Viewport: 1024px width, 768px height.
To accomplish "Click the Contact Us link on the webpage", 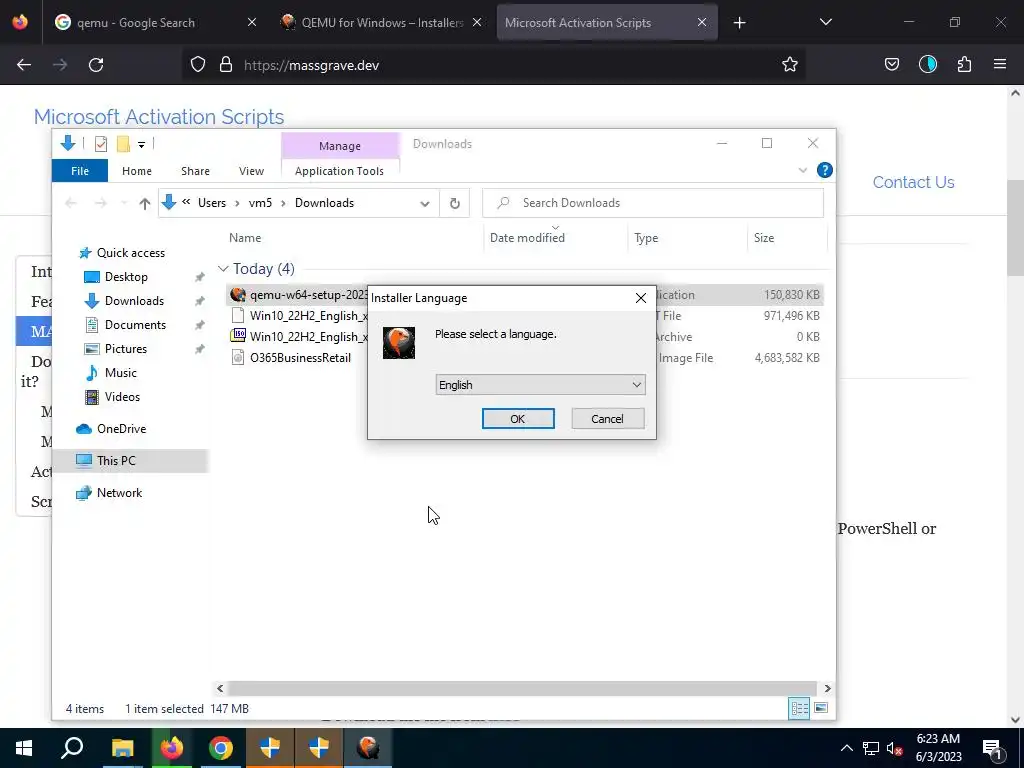I will pos(913,182).
